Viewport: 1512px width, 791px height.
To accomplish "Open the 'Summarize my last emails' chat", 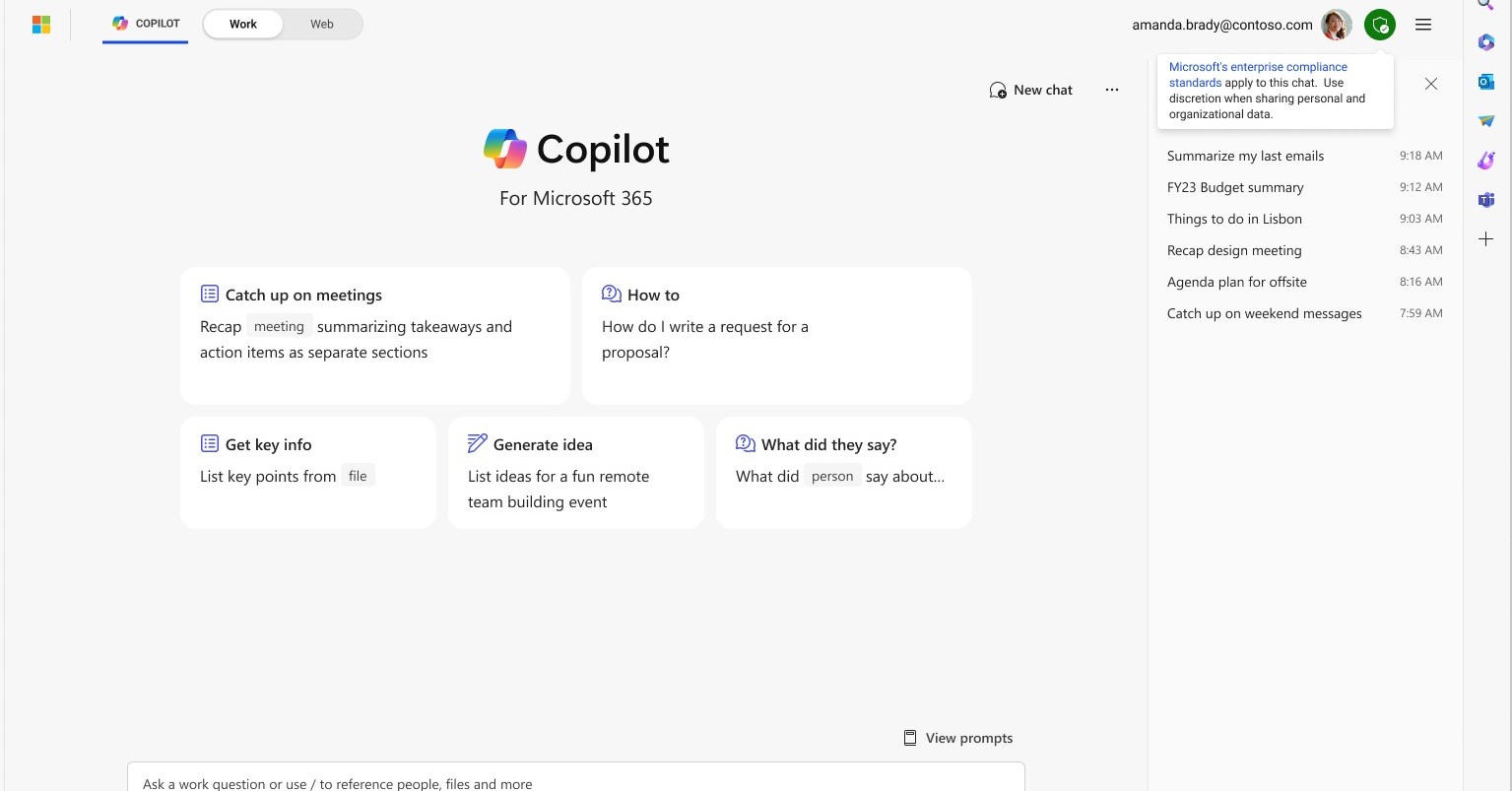I will (x=1245, y=156).
